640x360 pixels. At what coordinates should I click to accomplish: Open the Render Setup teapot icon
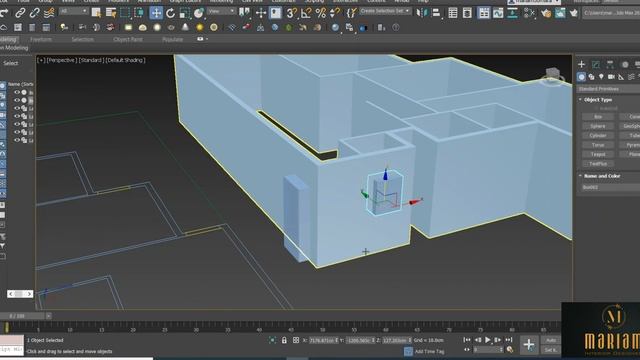[546, 13]
